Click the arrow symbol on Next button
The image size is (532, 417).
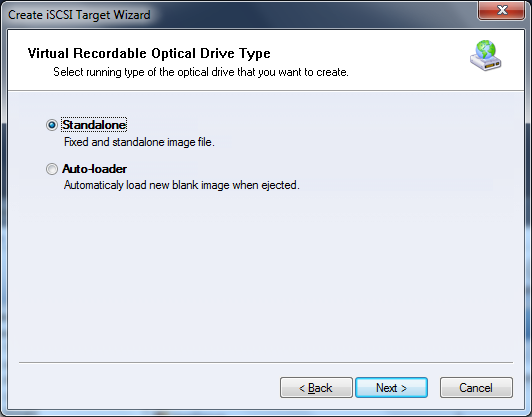pos(403,388)
